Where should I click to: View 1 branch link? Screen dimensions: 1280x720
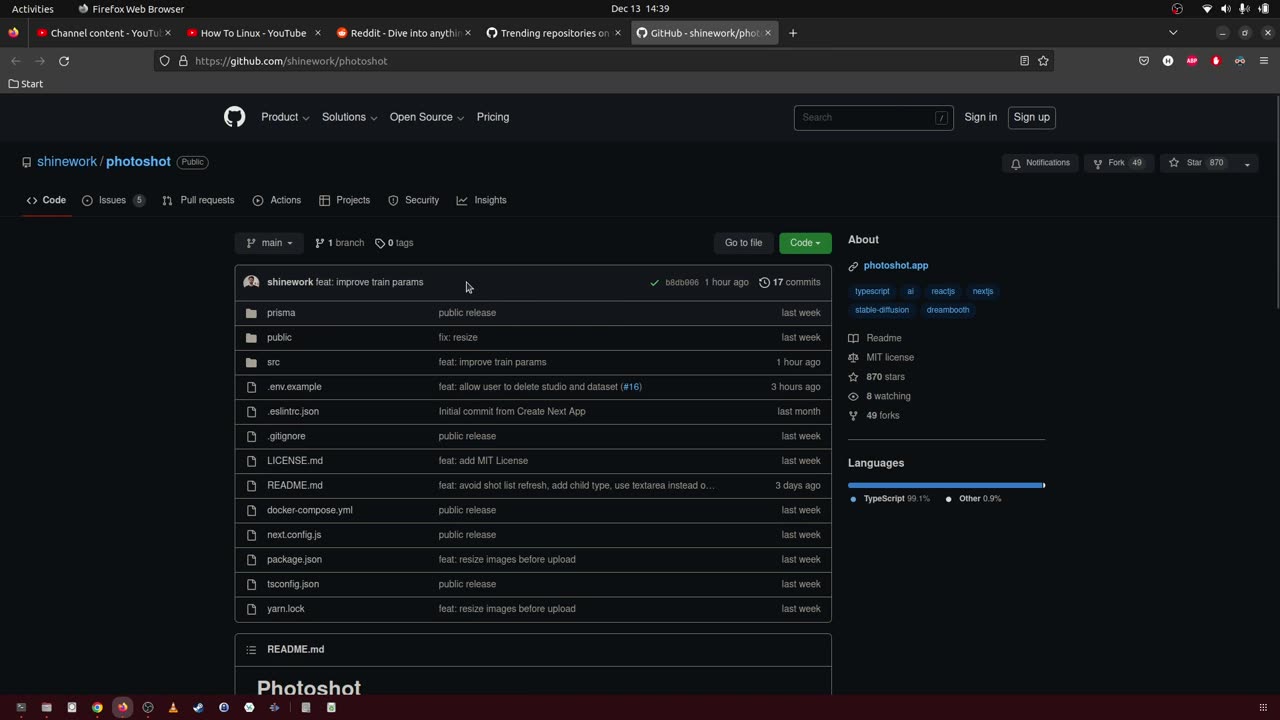coord(339,243)
